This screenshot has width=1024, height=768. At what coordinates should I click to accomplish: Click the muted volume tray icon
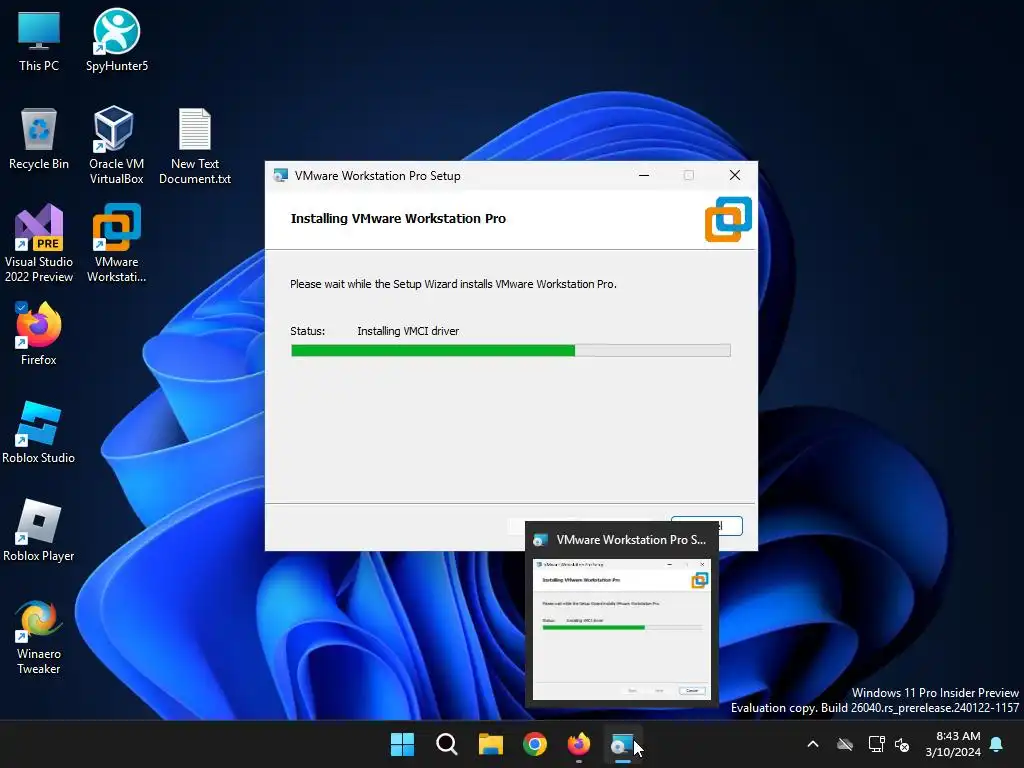click(x=902, y=744)
